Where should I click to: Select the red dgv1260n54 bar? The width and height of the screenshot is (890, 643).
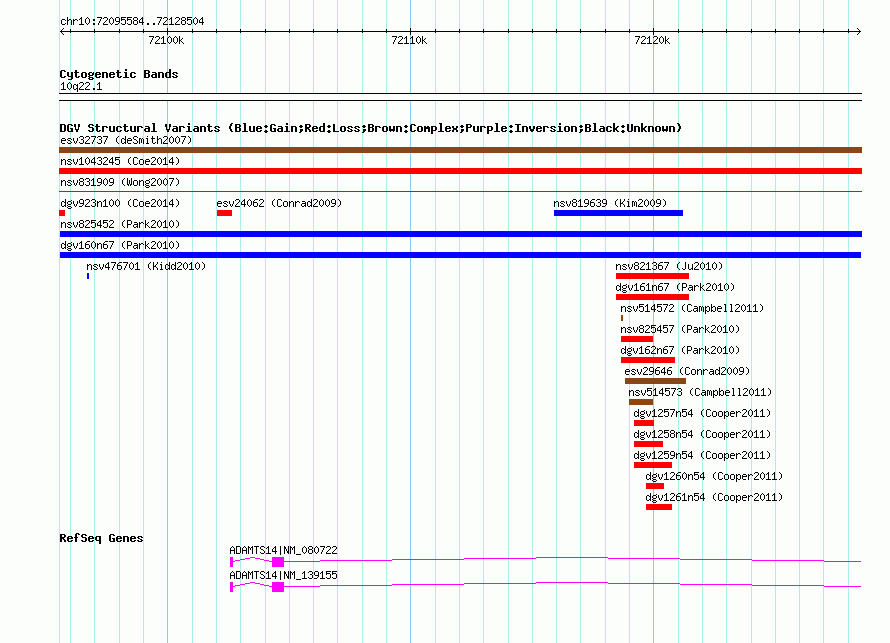(654, 486)
